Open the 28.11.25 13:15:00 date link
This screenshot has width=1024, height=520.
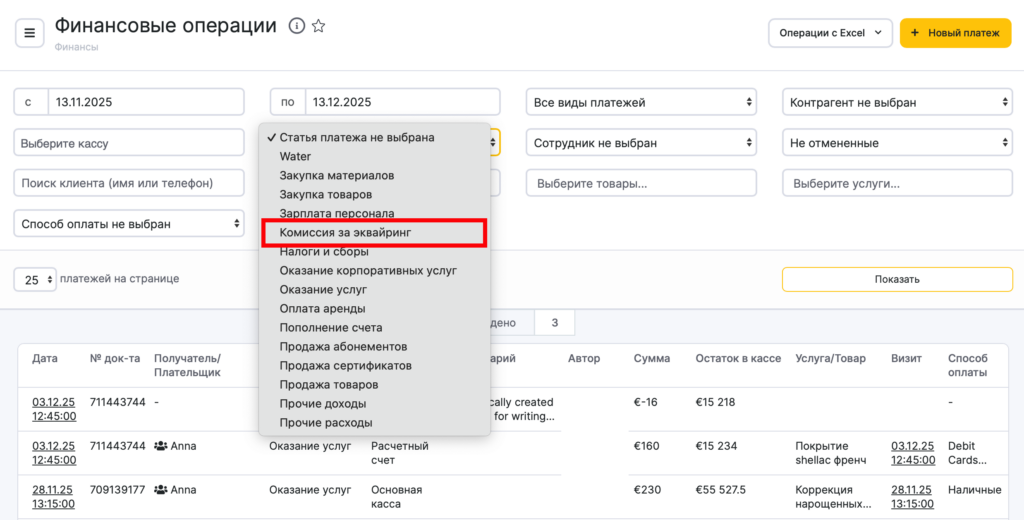(53, 497)
